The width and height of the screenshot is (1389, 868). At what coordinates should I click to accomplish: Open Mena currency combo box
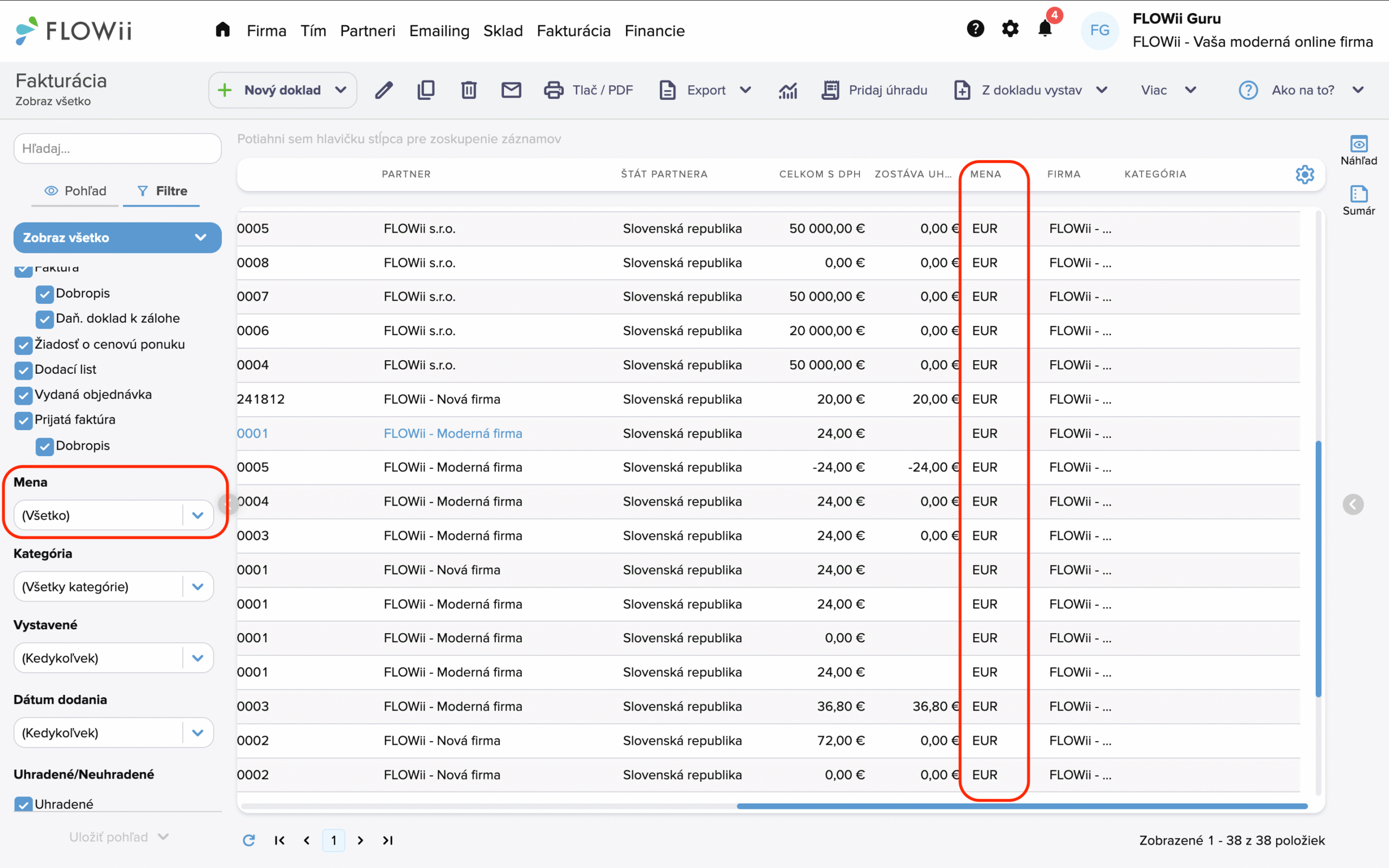[113, 515]
